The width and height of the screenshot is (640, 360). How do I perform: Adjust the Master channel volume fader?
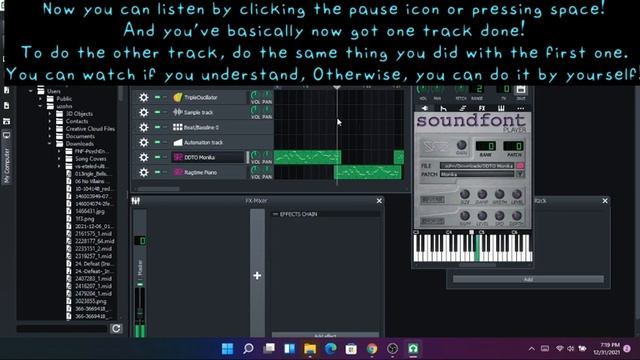tap(140, 312)
